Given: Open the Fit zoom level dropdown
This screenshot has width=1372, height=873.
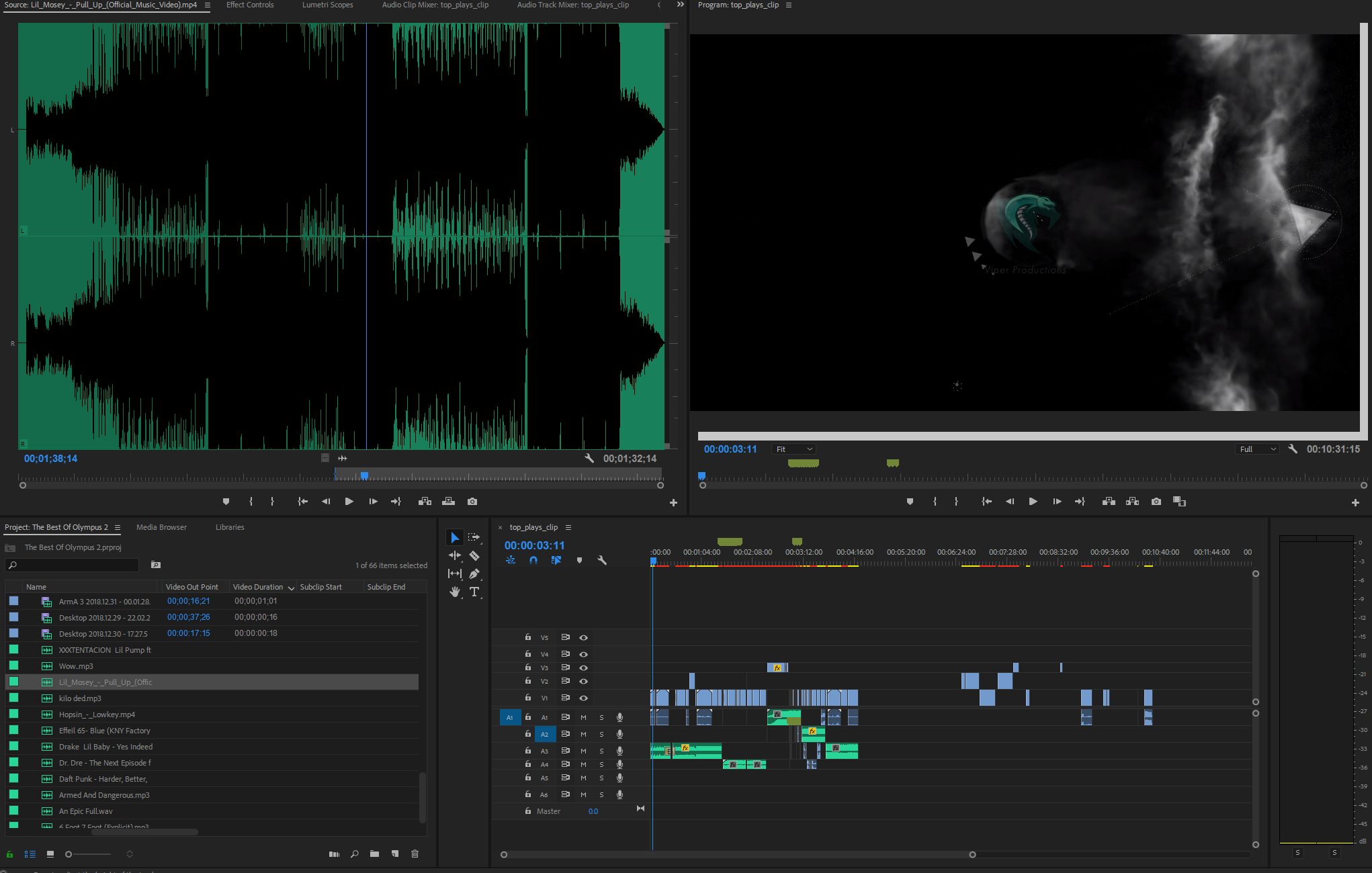Looking at the screenshot, I should pyautogui.click(x=794, y=449).
